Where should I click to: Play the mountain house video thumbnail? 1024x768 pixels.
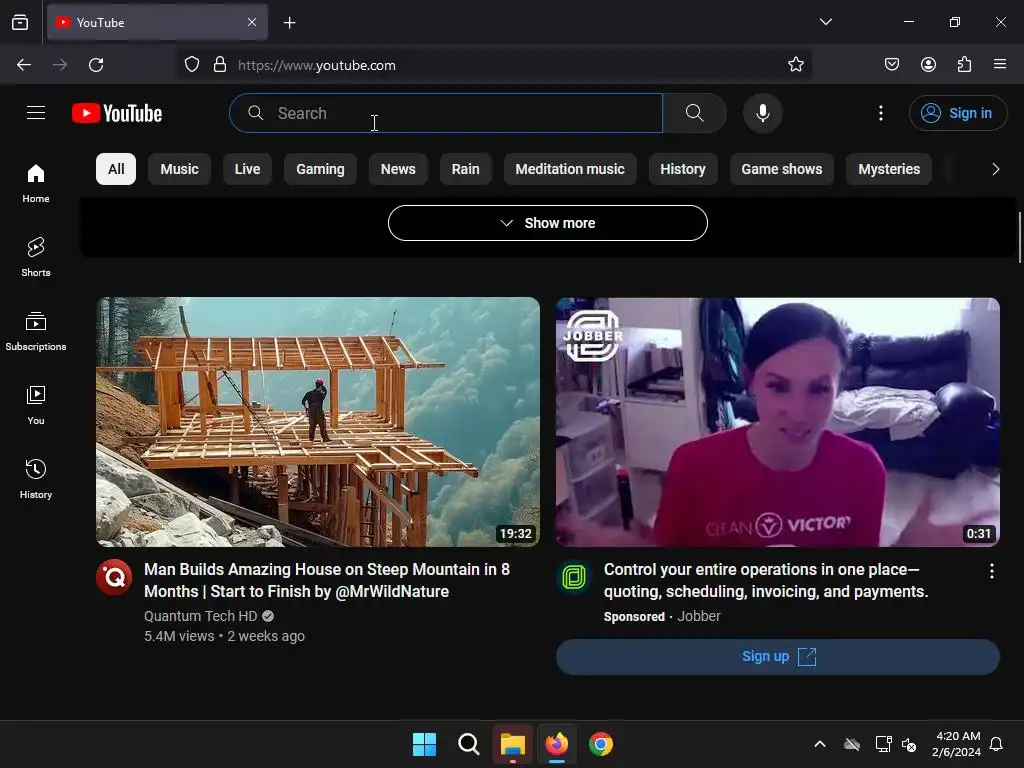coord(318,422)
